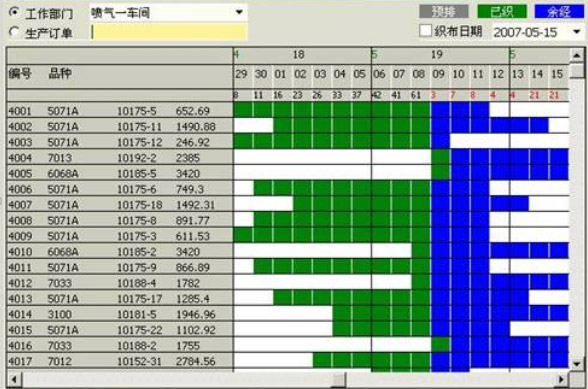The height and width of the screenshot is (389, 588).
Task: Click the blue 余经 legend button
Action: pyautogui.click(x=559, y=12)
